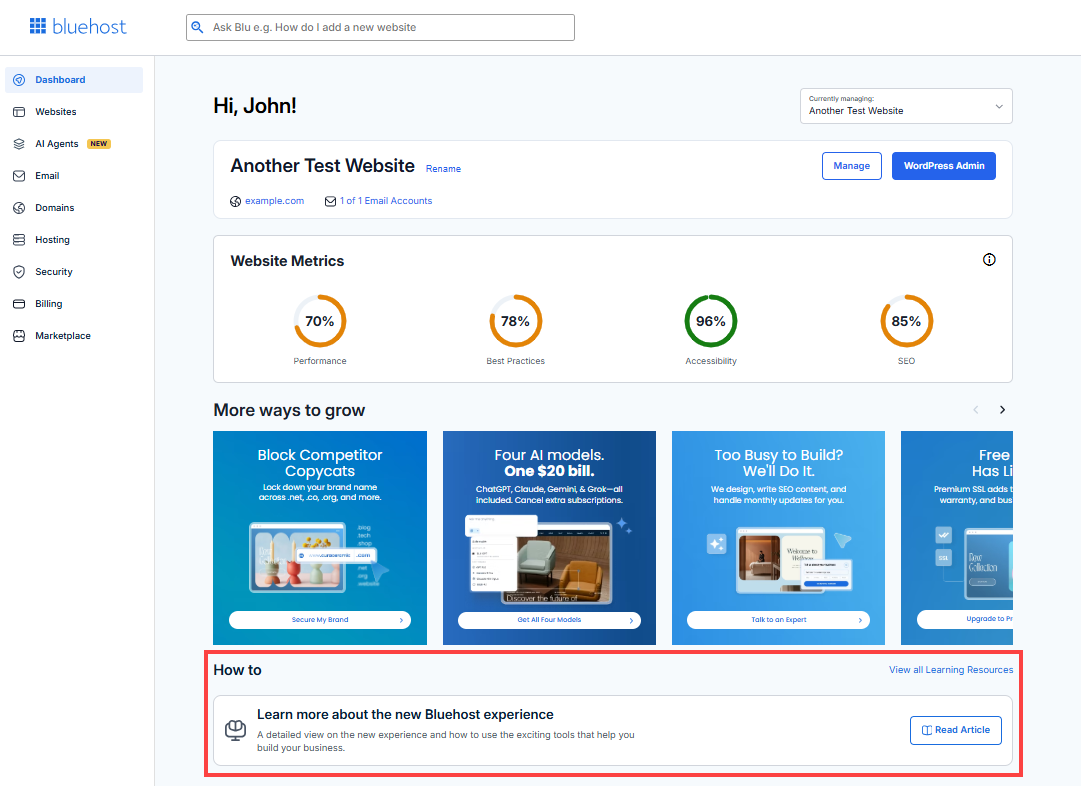Click the globe icon beside example.com
Image resolution: width=1081 pixels, height=786 pixels.
(x=236, y=201)
